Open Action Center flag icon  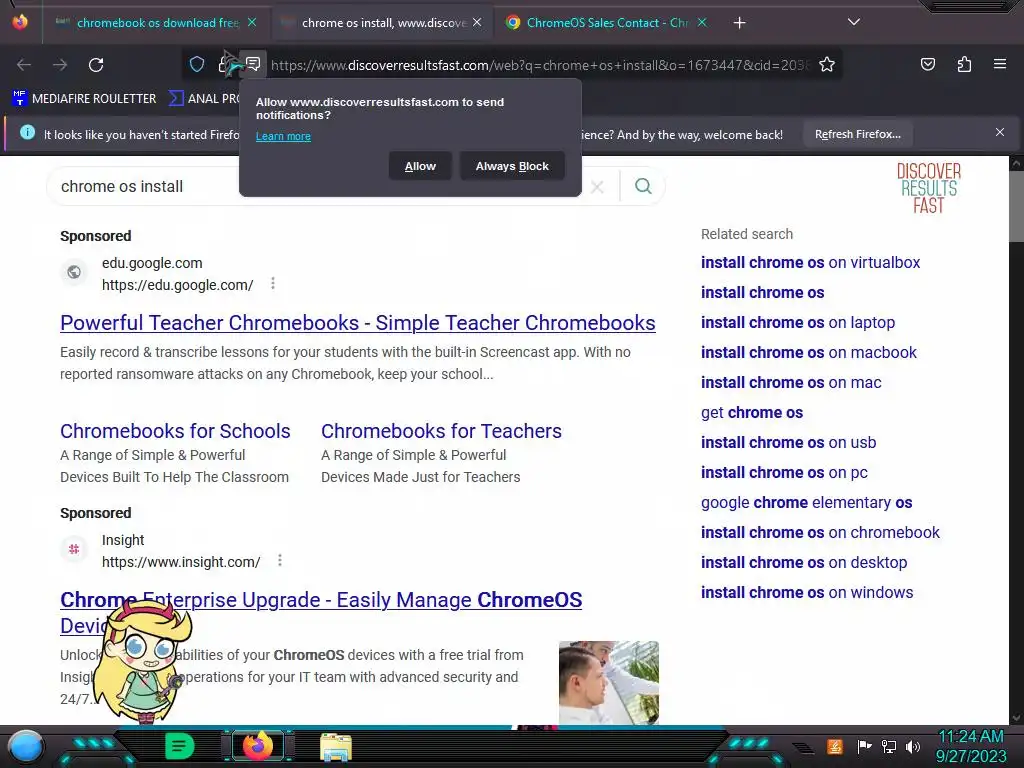click(864, 746)
